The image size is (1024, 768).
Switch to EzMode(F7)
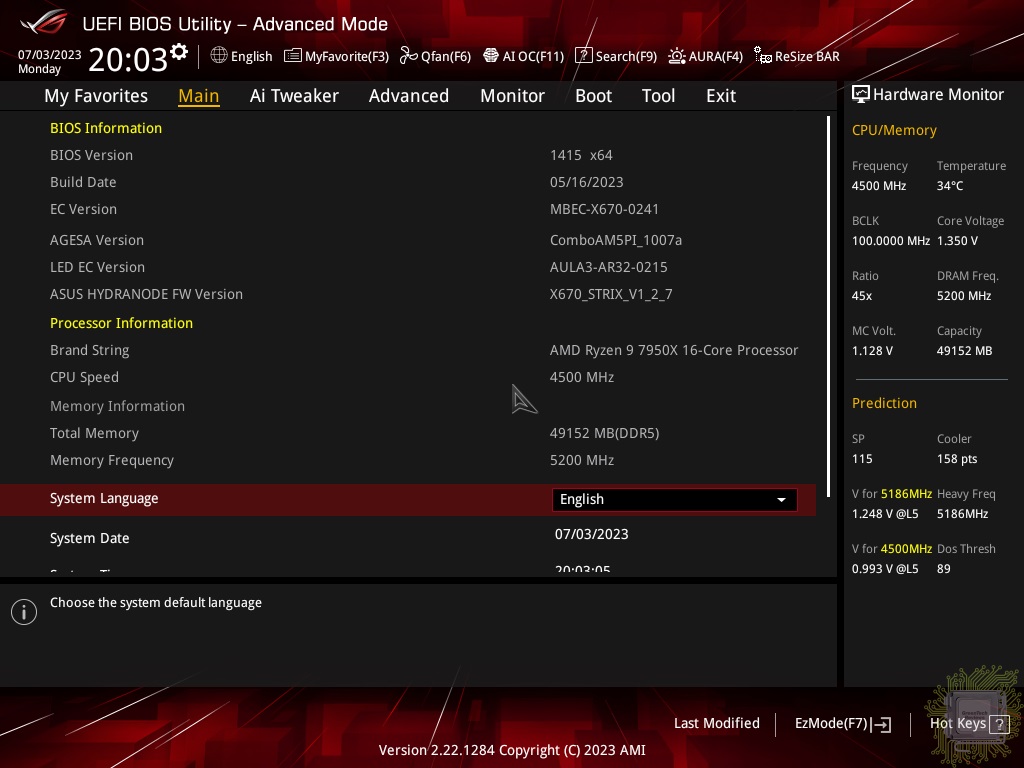click(842, 724)
